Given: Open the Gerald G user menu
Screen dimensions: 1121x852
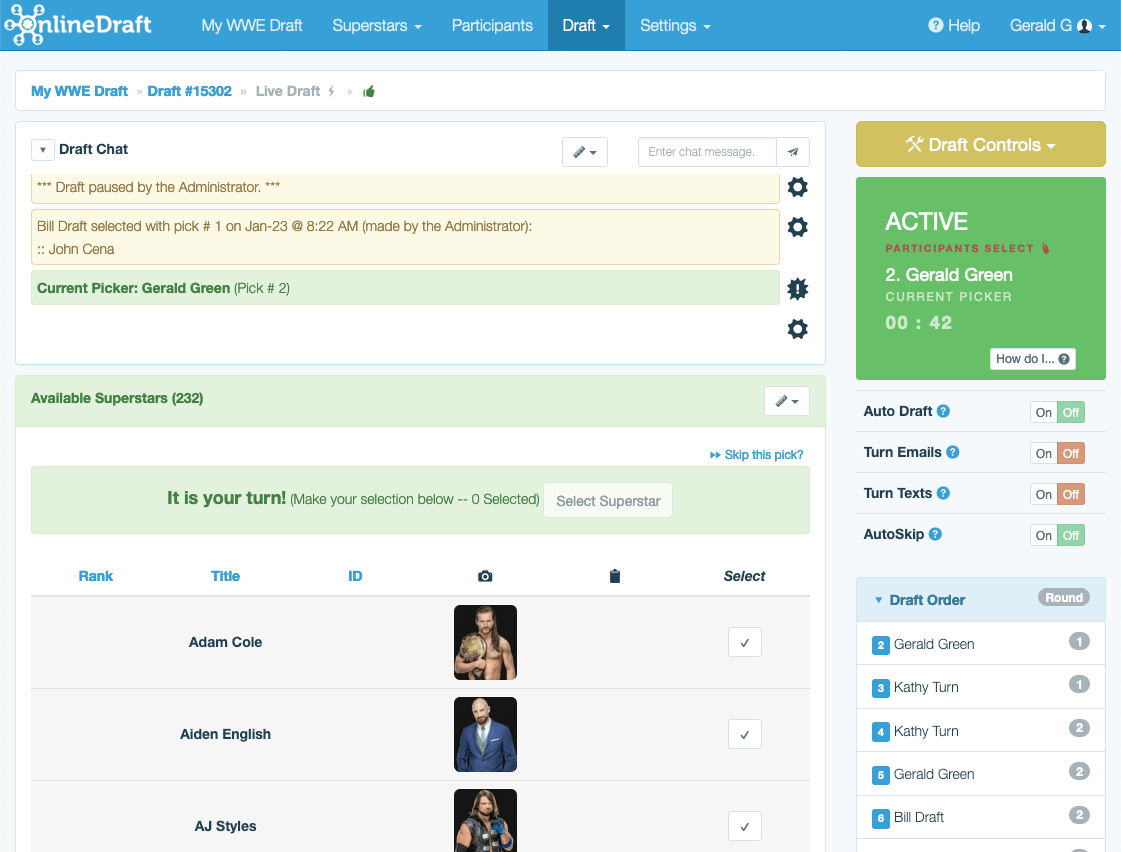Looking at the screenshot, I should 1057,26.
